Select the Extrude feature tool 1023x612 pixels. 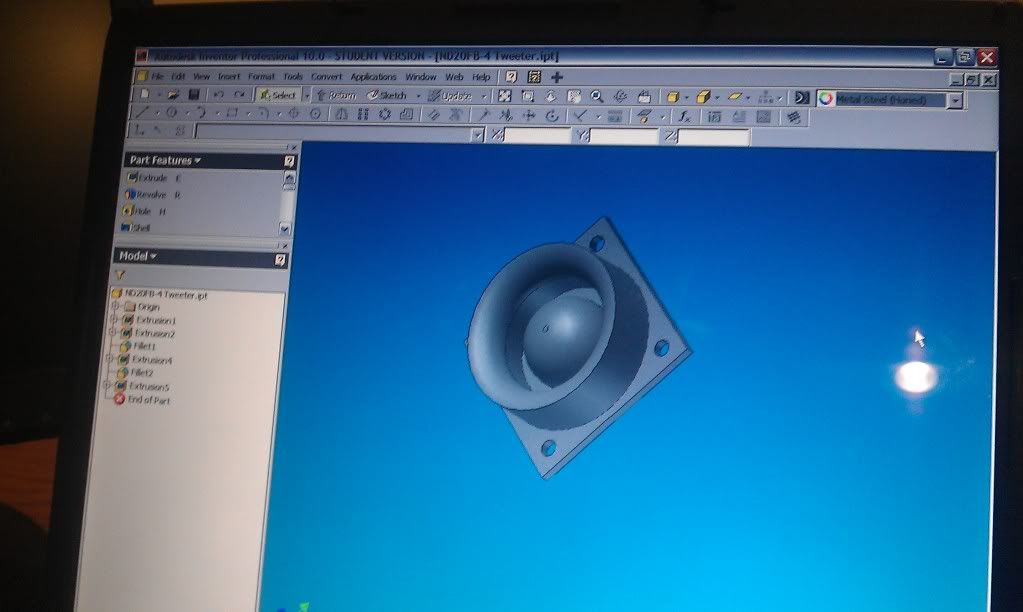(x=153, y=177)
